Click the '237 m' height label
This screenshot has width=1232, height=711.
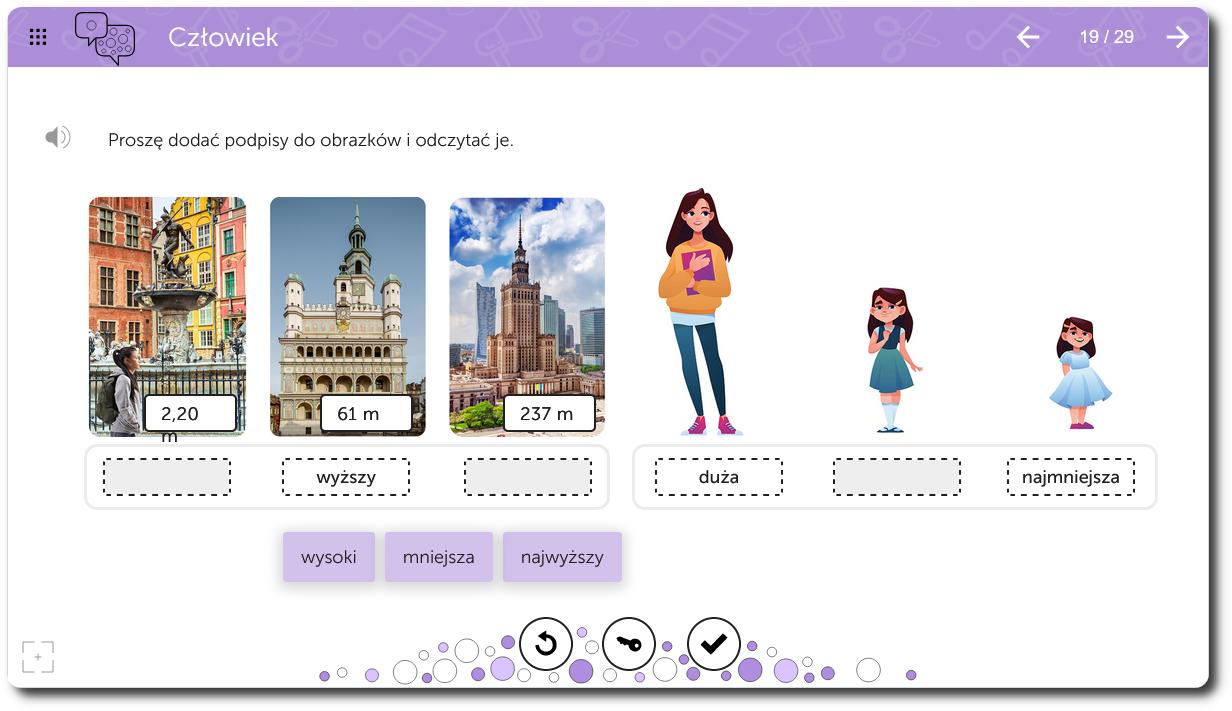coord(549,413)
